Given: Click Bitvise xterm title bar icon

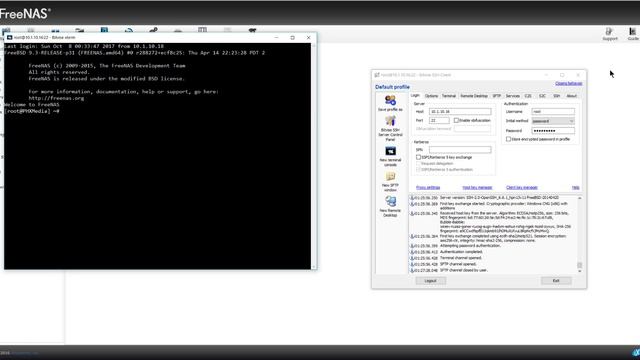Looking at the screenshot, I should (x=9, y=38).
